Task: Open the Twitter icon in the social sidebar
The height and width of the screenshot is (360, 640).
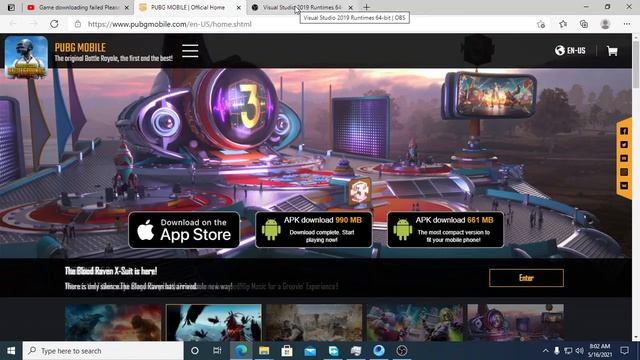Action: pyautogui.click(x=624, y=144)
